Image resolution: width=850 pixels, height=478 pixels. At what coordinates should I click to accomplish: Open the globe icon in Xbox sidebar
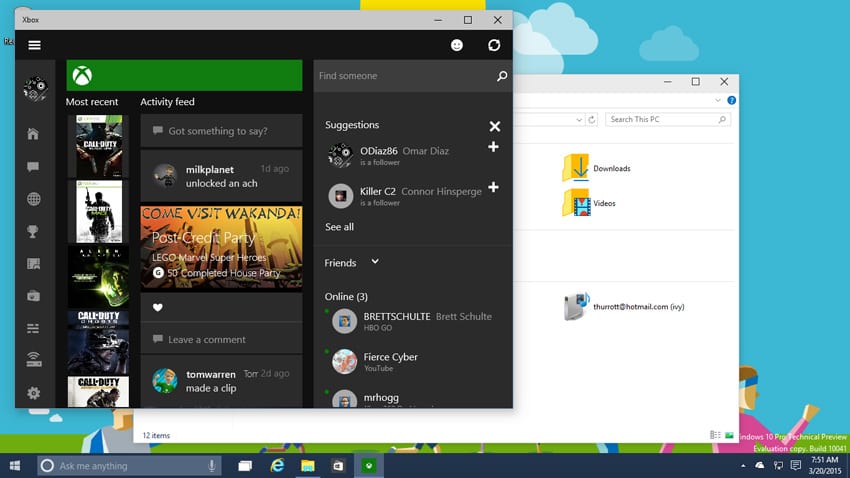[x=34, y=199]
